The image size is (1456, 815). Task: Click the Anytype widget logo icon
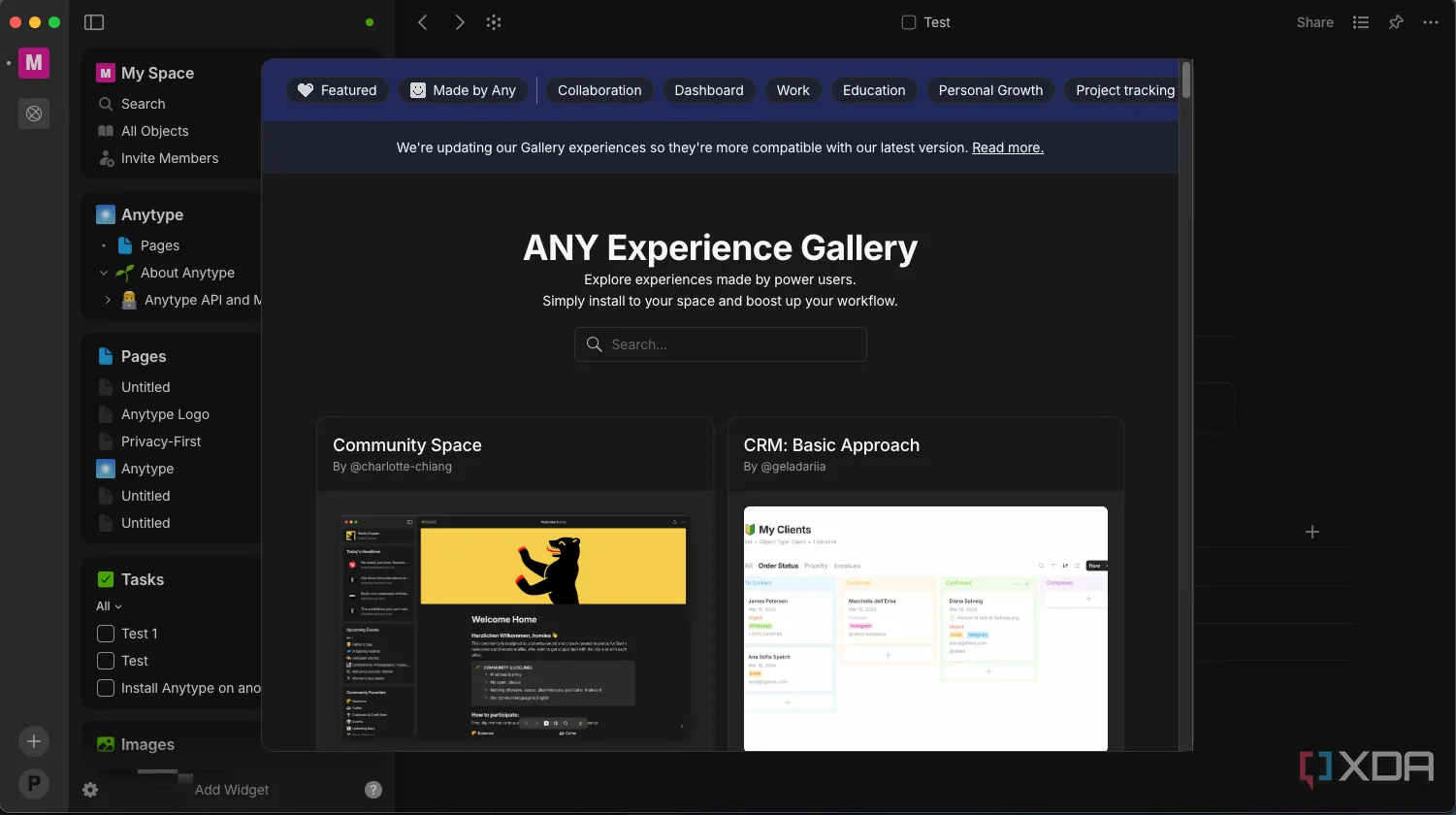[x=106, y=214]
